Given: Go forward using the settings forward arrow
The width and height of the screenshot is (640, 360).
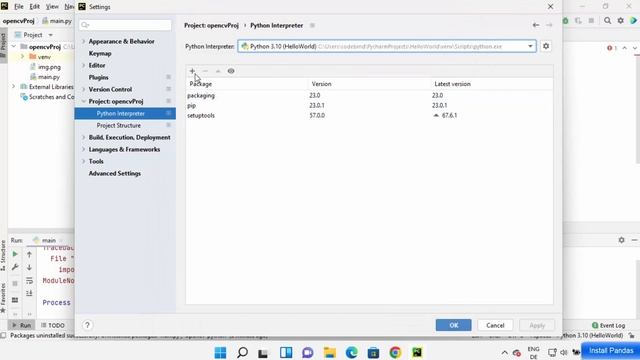Looking at the screenshot, I should tap(549, 25).
